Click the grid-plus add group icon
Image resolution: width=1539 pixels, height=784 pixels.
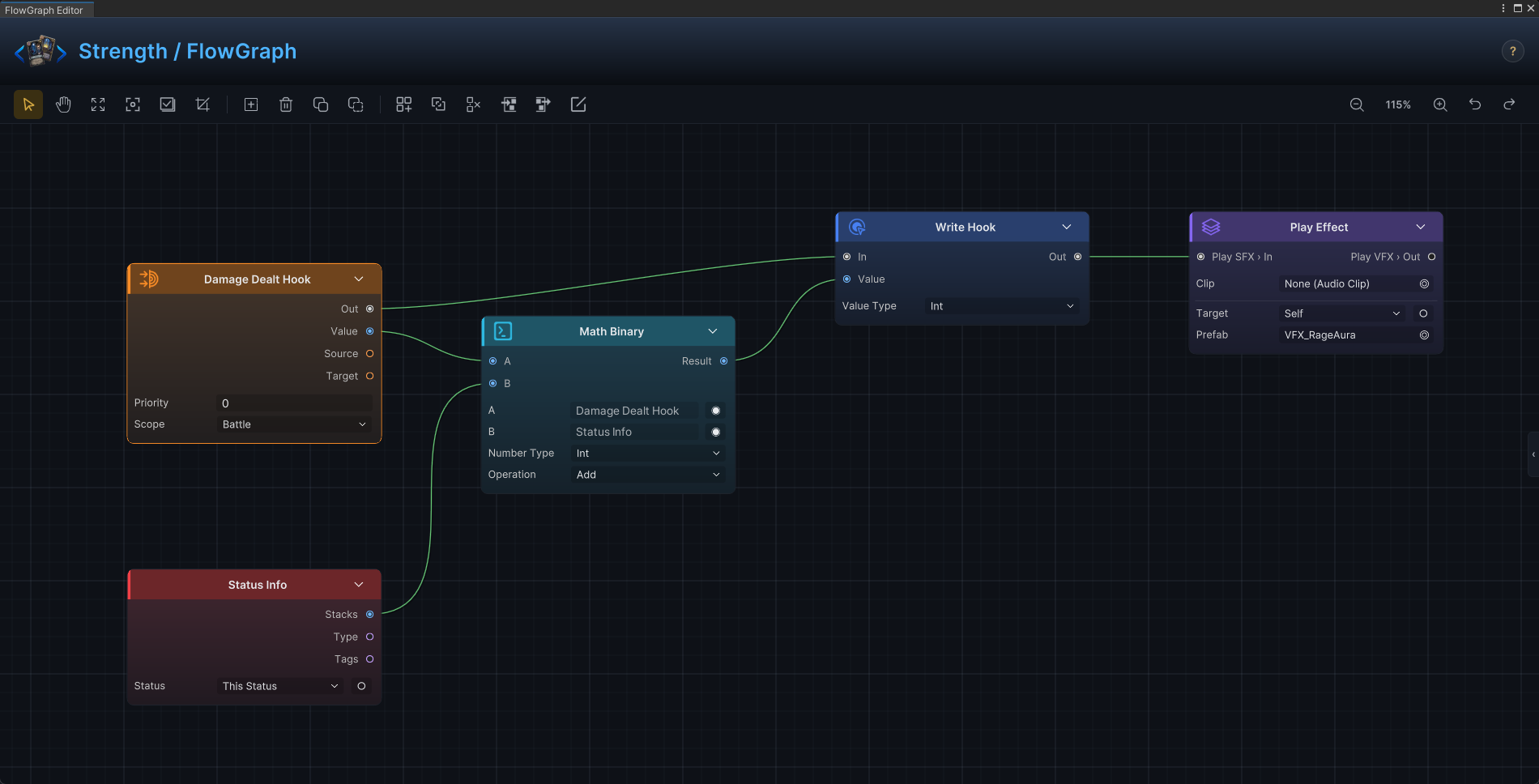403,104
